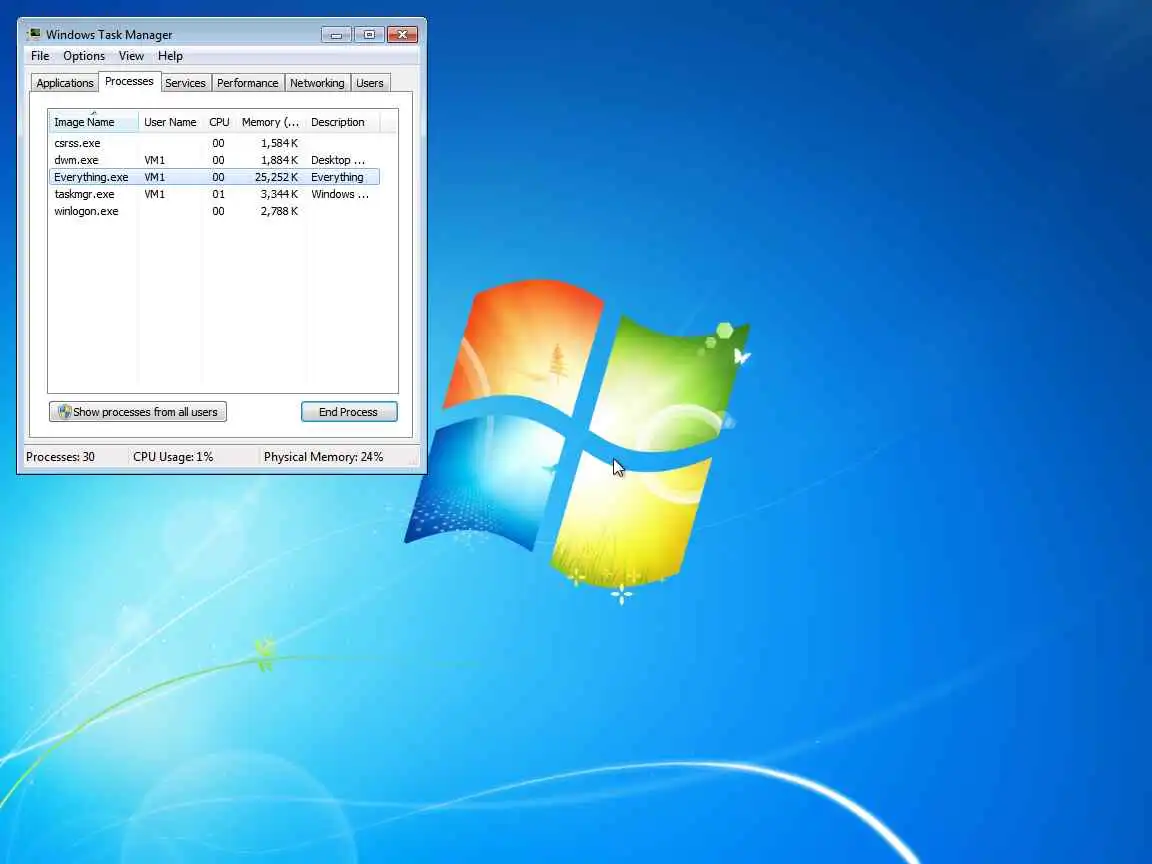Sort by the User Name column

(170, 122)
